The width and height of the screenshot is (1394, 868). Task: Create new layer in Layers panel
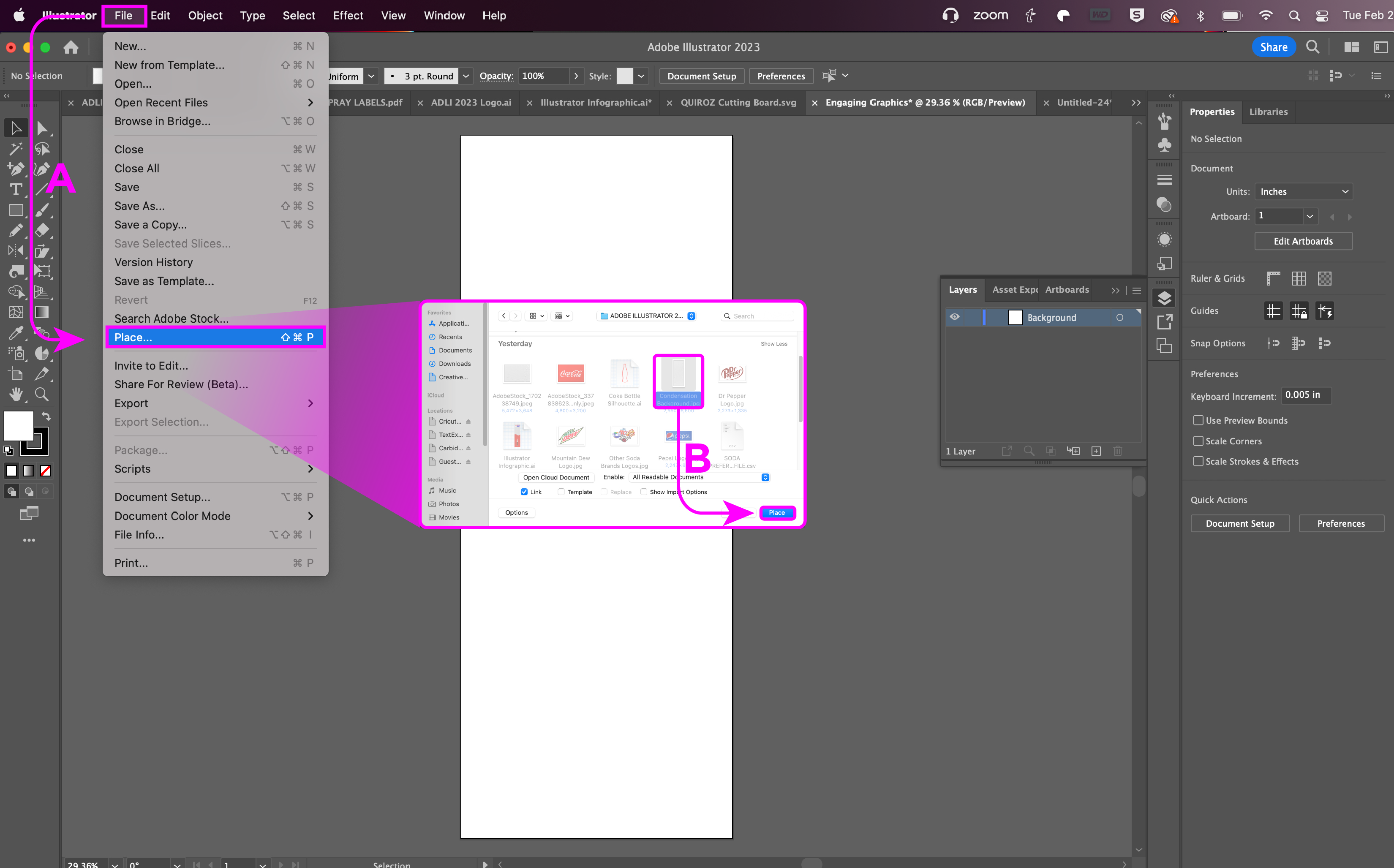1096,451
